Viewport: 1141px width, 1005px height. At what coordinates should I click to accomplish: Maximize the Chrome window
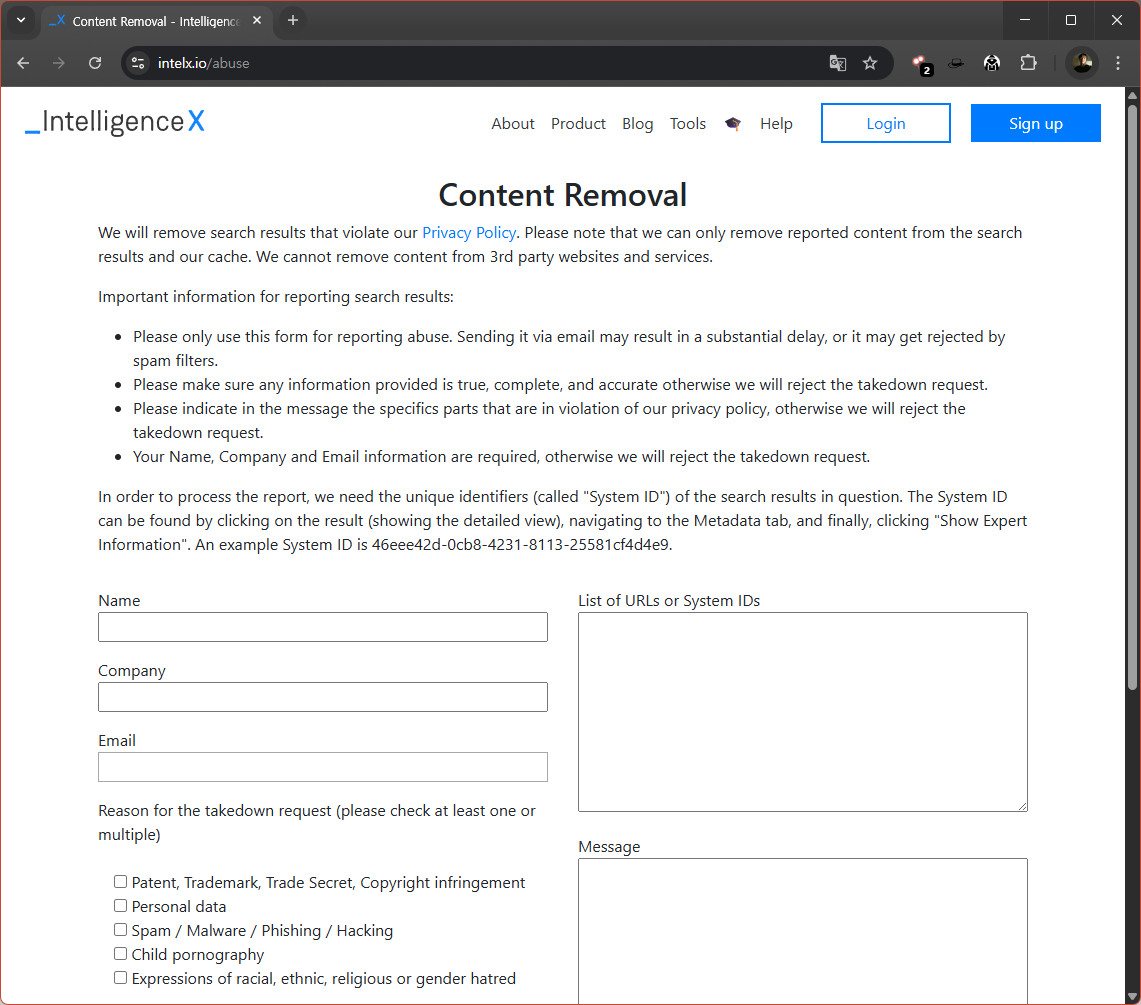tap(1070, 20)
